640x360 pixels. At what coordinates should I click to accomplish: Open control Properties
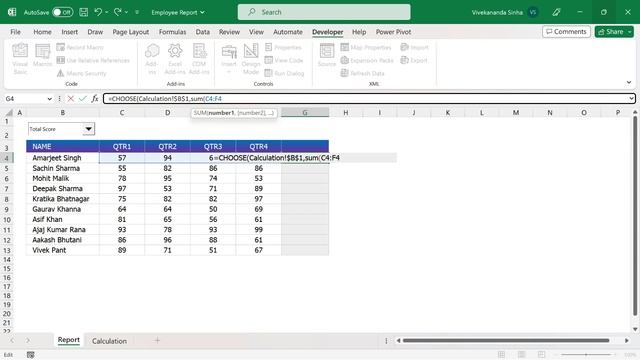click(x=283, y=47)
